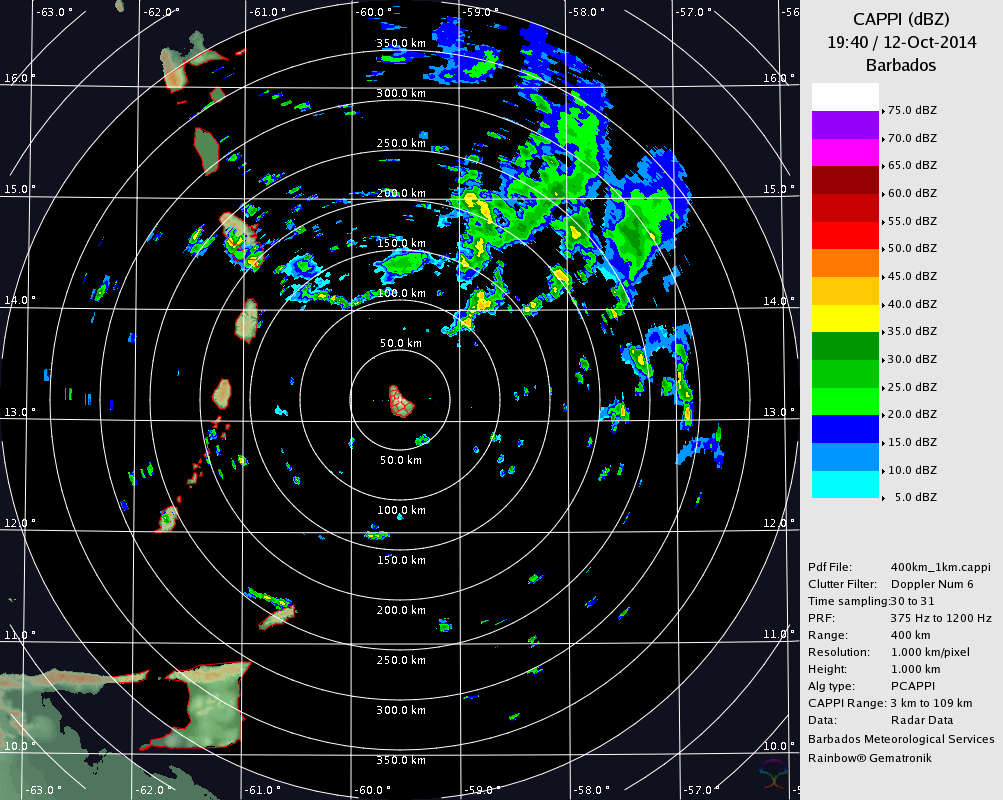Select the Grenada island outline near 12.1°
1003x800 pixels.
(168, 519)
